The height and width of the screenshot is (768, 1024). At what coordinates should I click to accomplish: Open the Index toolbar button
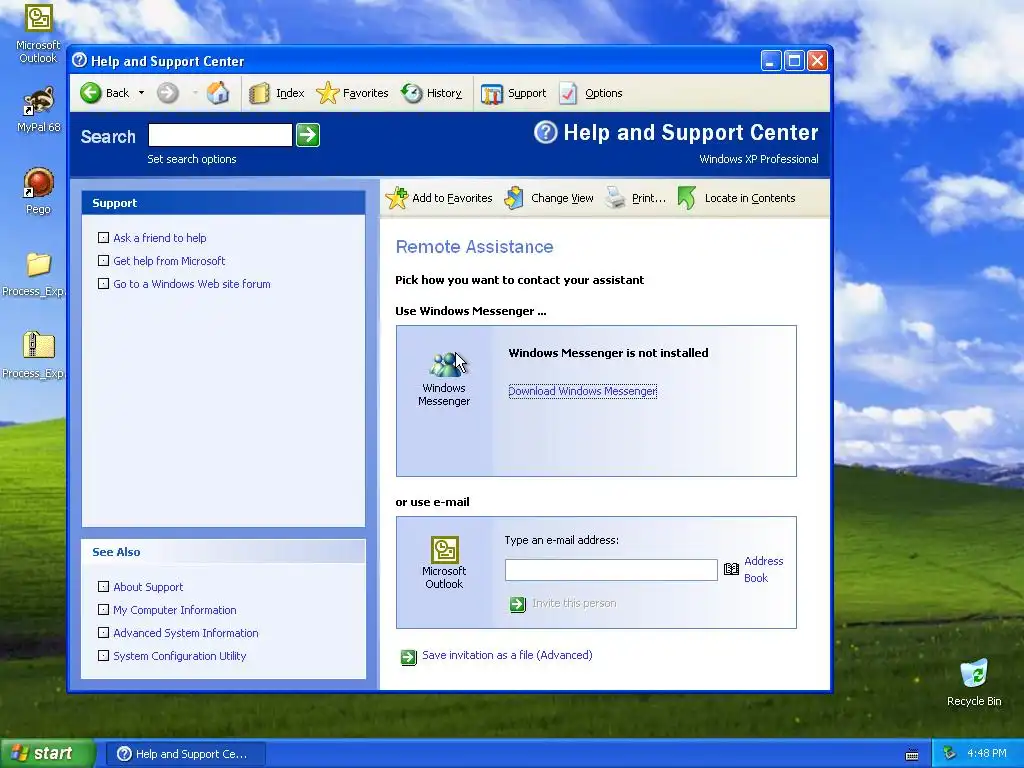point(277,93)
